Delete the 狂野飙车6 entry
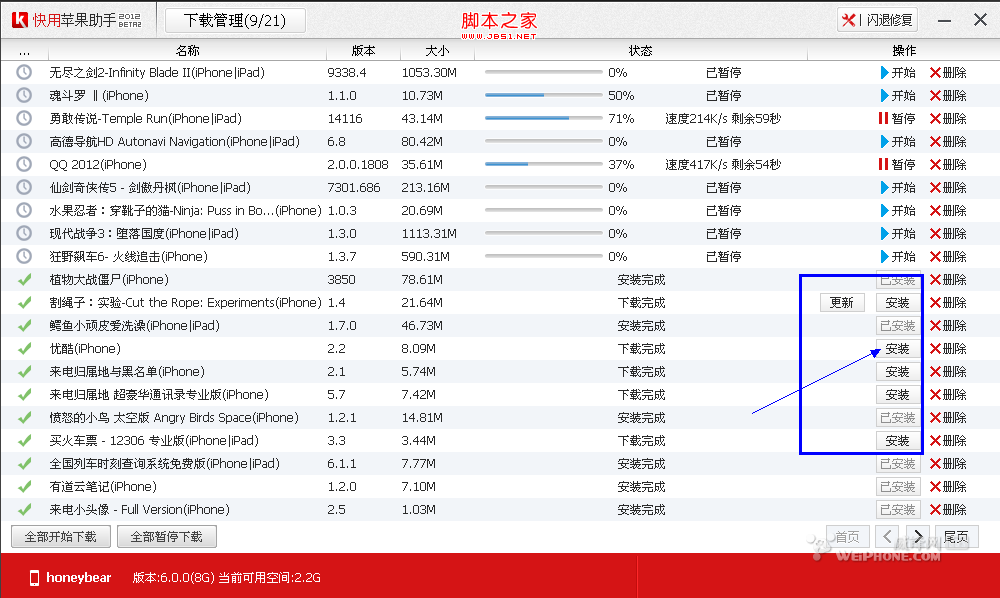Image resolution: width=1000 pixels, height=598 pixels. [948, 256]
